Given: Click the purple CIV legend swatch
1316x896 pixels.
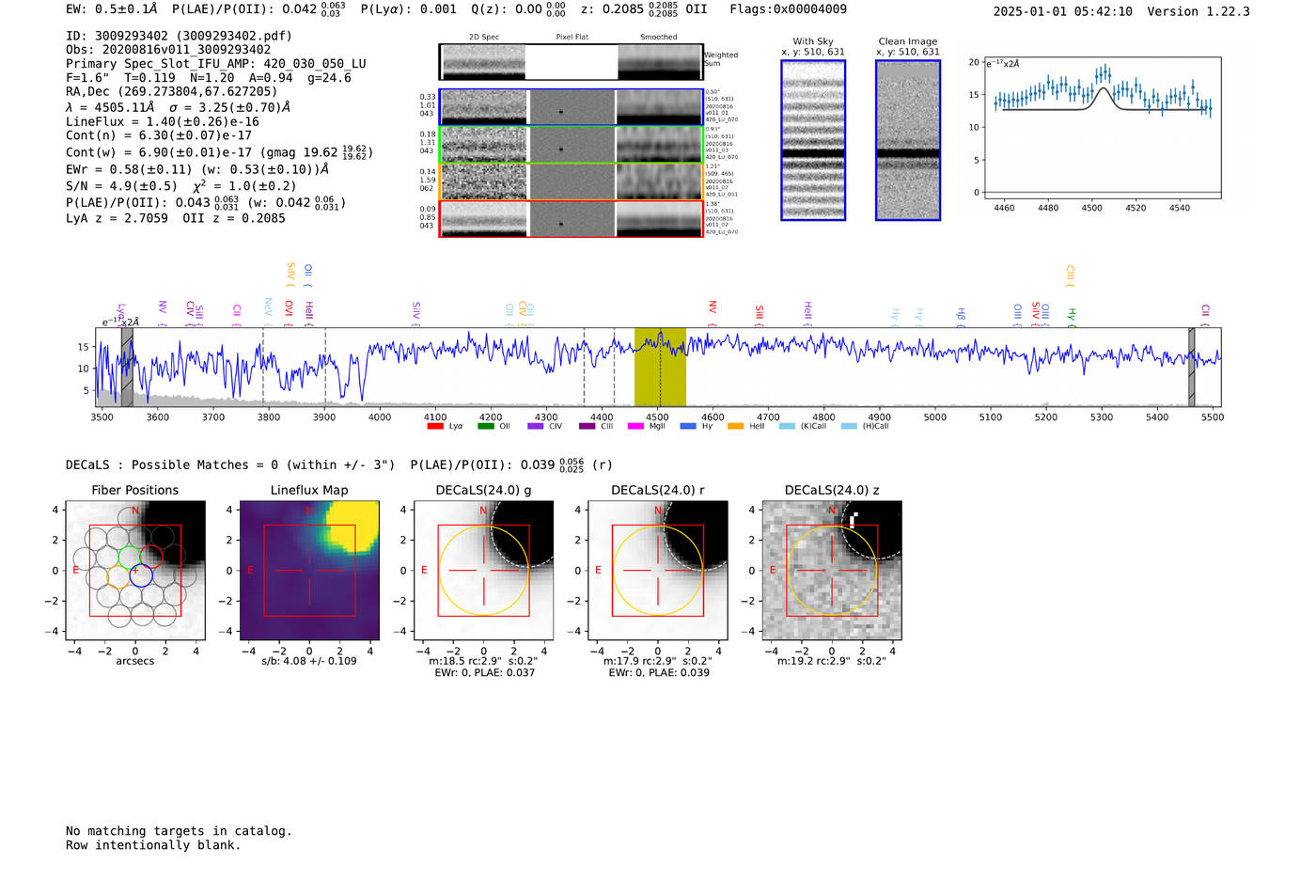Looking at the screenshot, I should coord(536,426).
